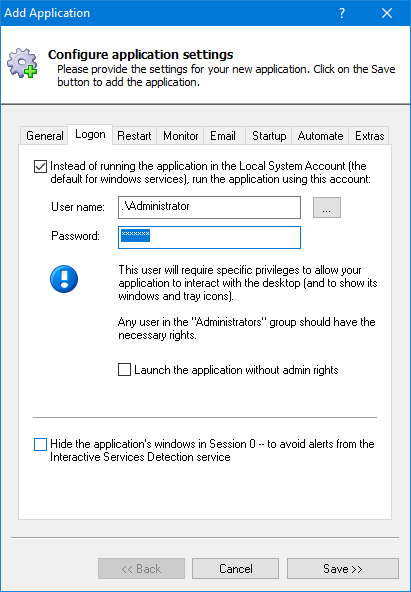Viewport: 411px width, 592px height.
Task: Check Hide the application's windows in Session 0
Action: (x=40, y=444)
